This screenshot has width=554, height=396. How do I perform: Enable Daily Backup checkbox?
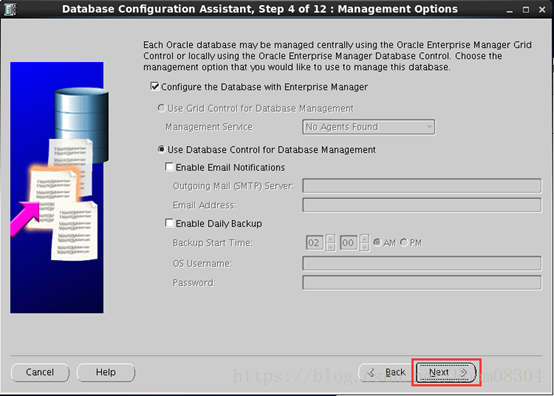(169, 223)
